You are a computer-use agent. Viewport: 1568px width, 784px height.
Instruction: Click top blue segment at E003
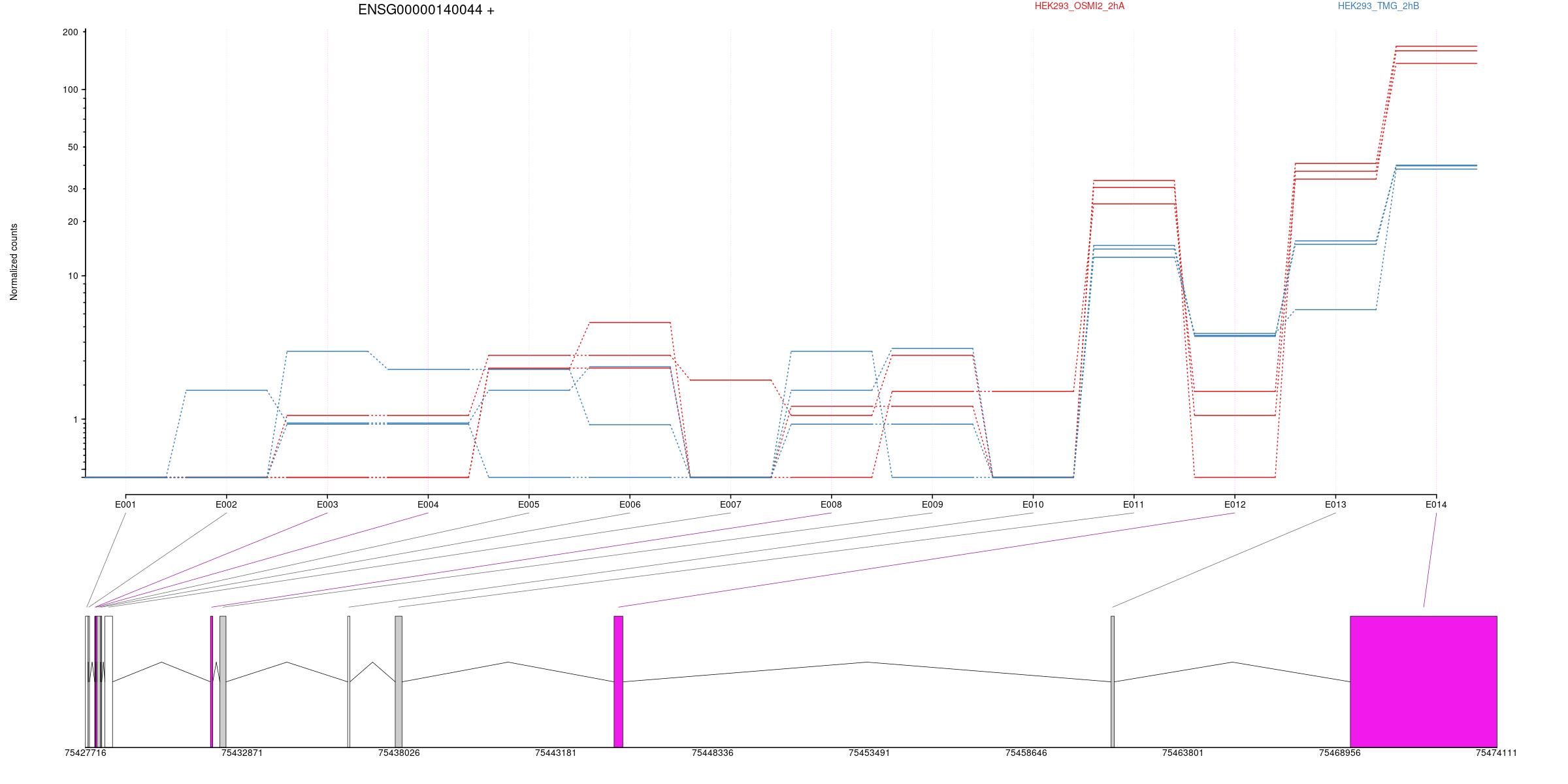point(327,351)
